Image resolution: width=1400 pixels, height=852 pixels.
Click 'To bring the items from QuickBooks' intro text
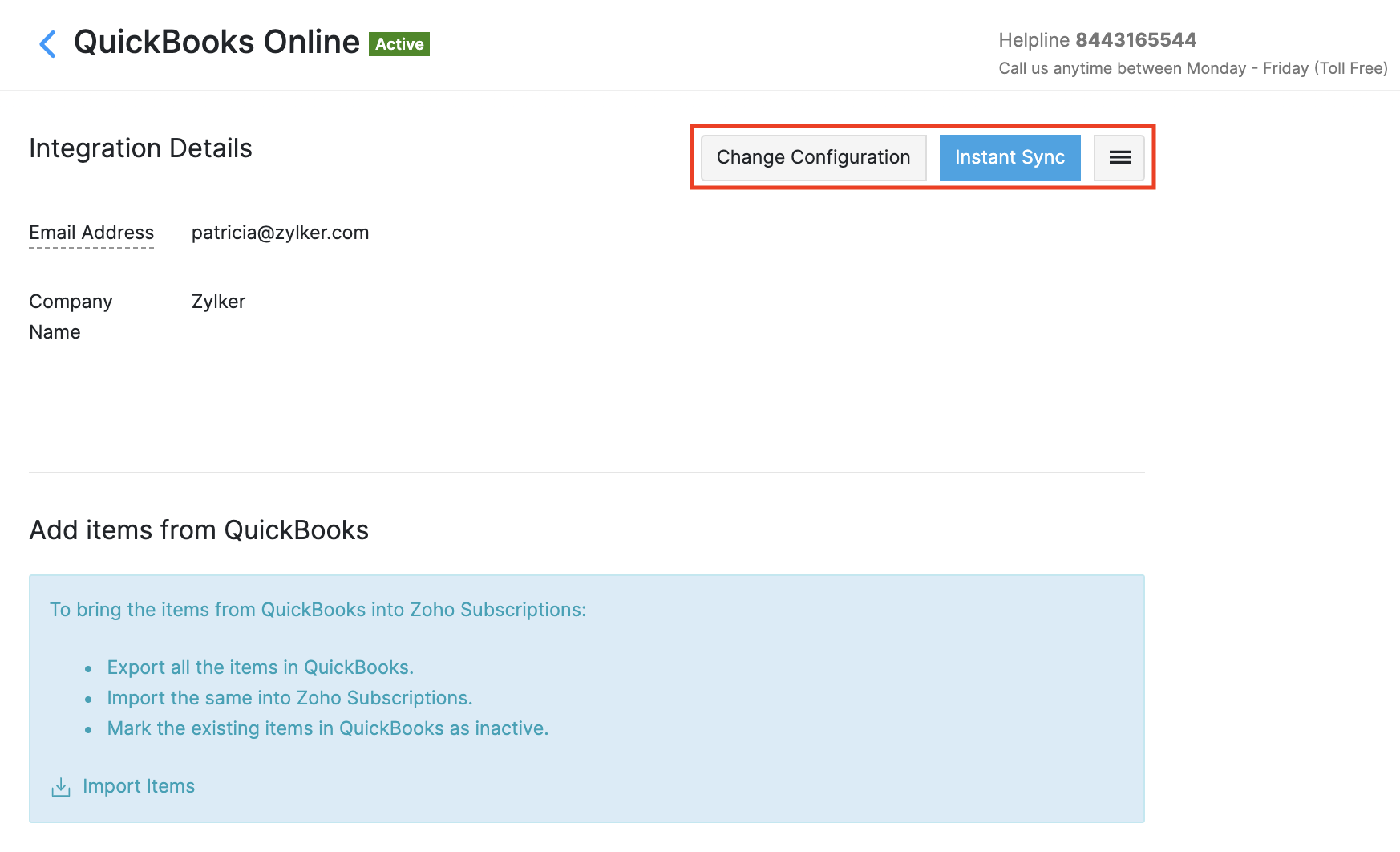coord(318,610)
